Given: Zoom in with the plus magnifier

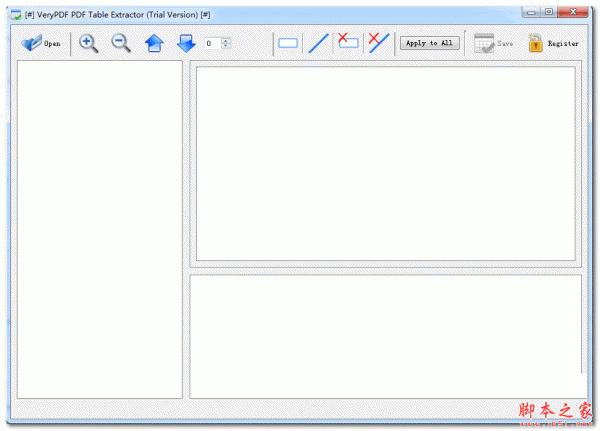Looking at the screenshot, I should (x=89, y=43).
